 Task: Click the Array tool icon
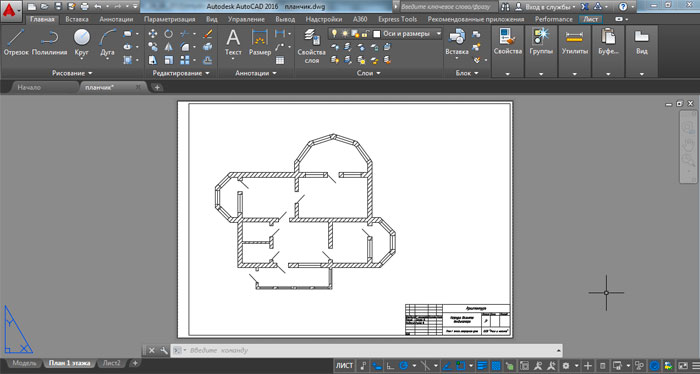pos(184,60)
